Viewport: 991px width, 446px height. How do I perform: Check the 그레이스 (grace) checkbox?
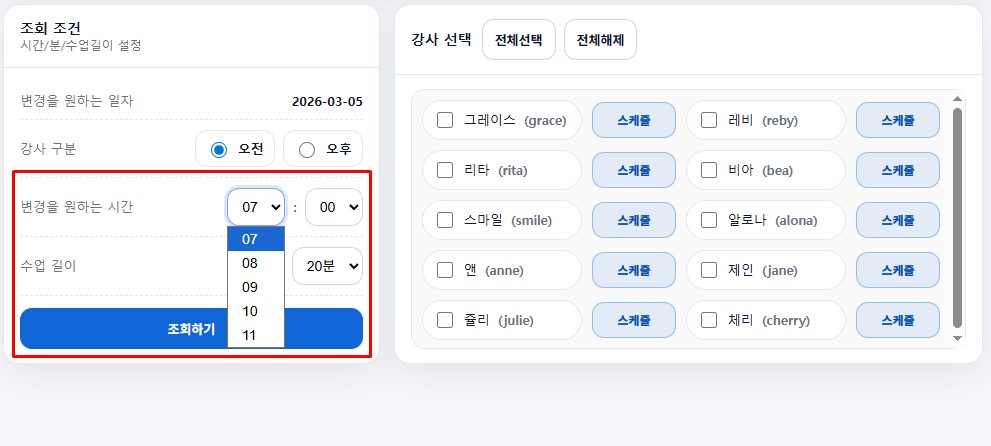pyautogui.click(x=445, y=120)
